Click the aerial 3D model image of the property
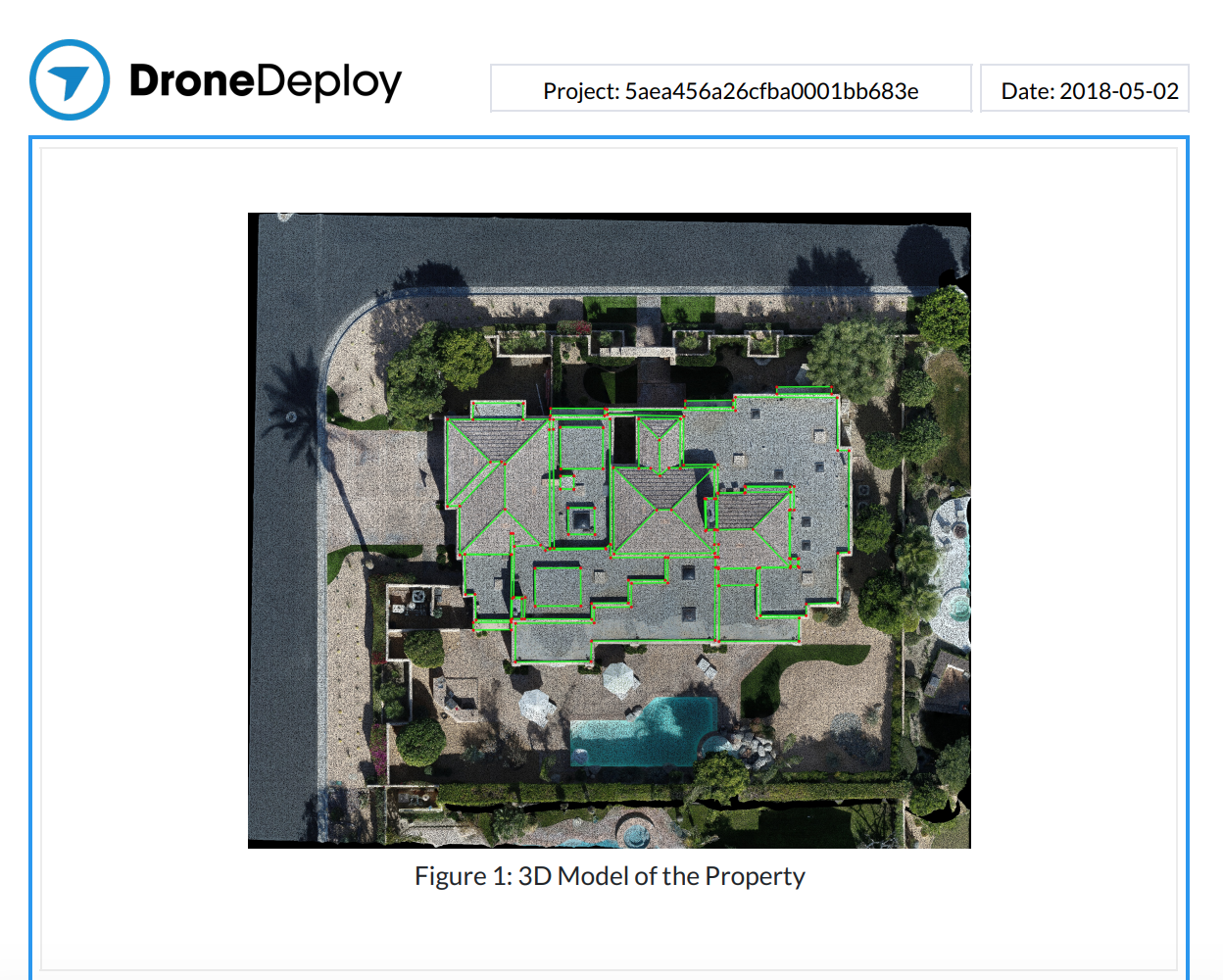Viewport: 1223px width, 980px height. pyautogui.click(x=609, y=530)
